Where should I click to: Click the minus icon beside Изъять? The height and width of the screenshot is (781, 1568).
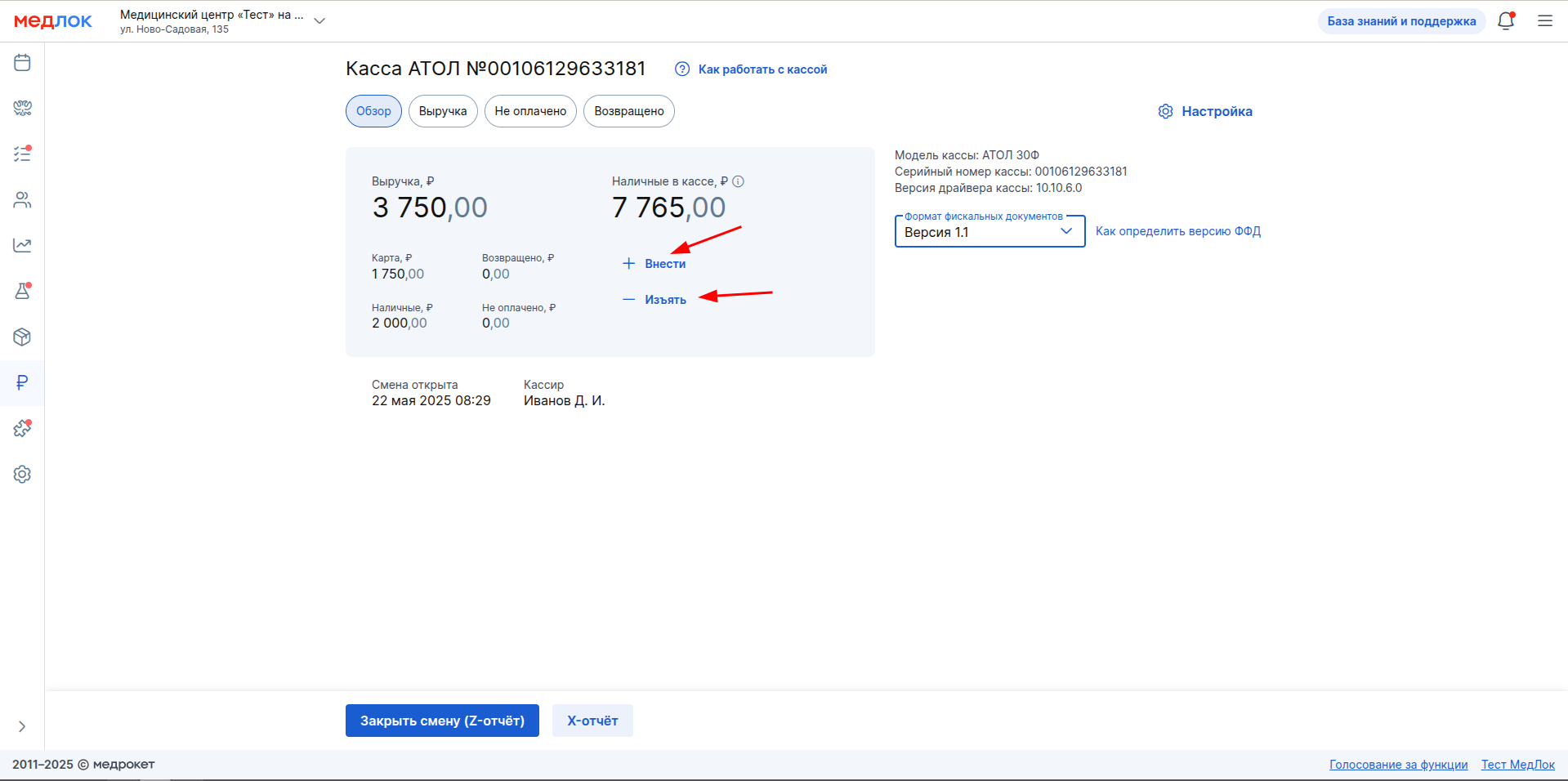[x=628, y=300]
